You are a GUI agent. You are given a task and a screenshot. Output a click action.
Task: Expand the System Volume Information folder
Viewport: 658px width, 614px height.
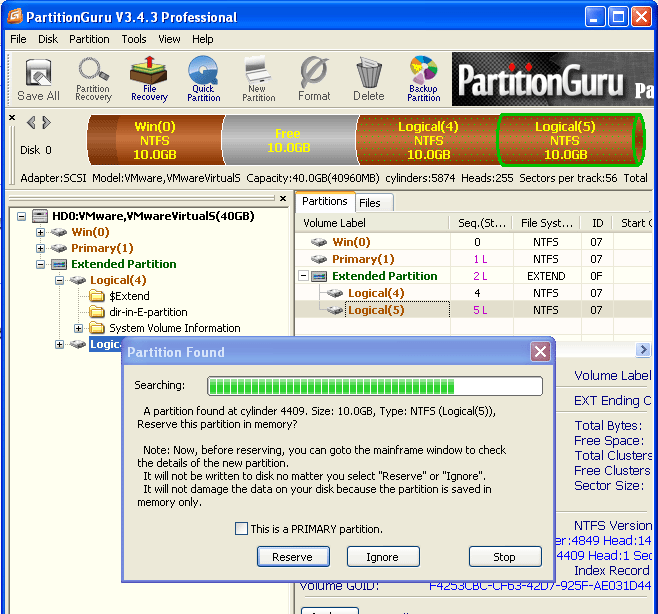coord(78,328)
